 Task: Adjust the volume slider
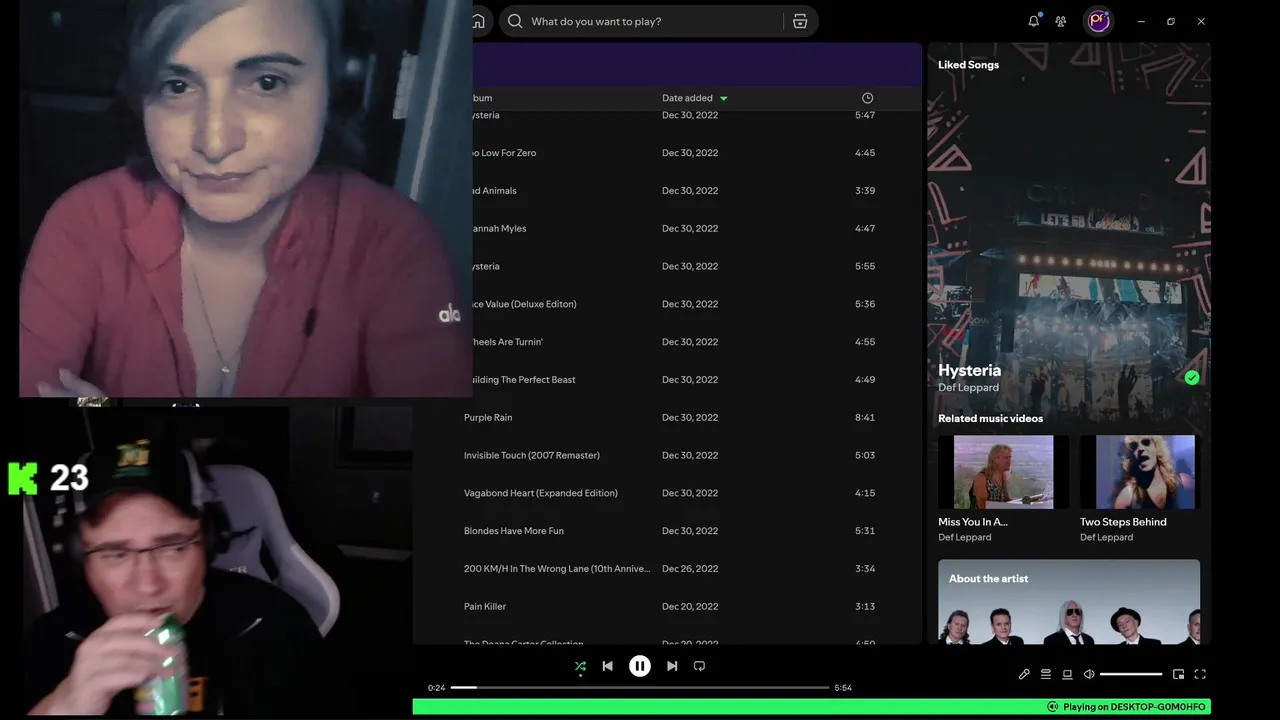[x=1131, y=674]
